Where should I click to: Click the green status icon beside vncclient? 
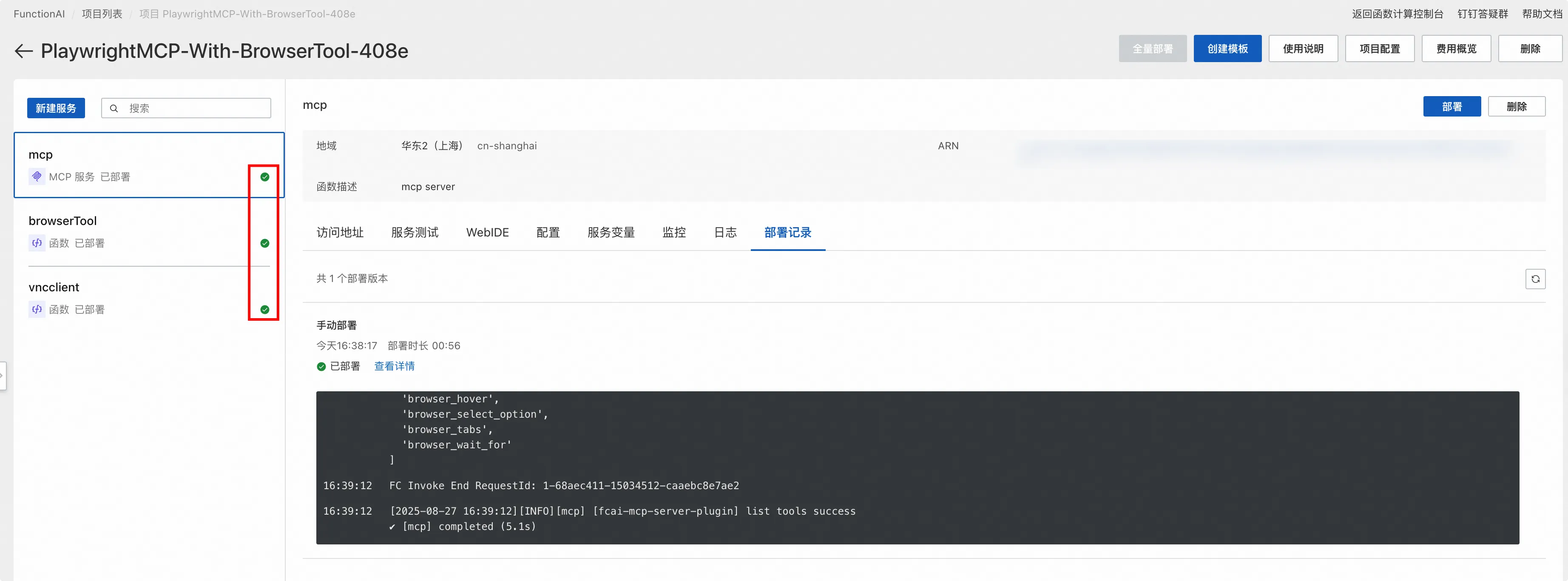pyautogui.click(x=265, y=309)
